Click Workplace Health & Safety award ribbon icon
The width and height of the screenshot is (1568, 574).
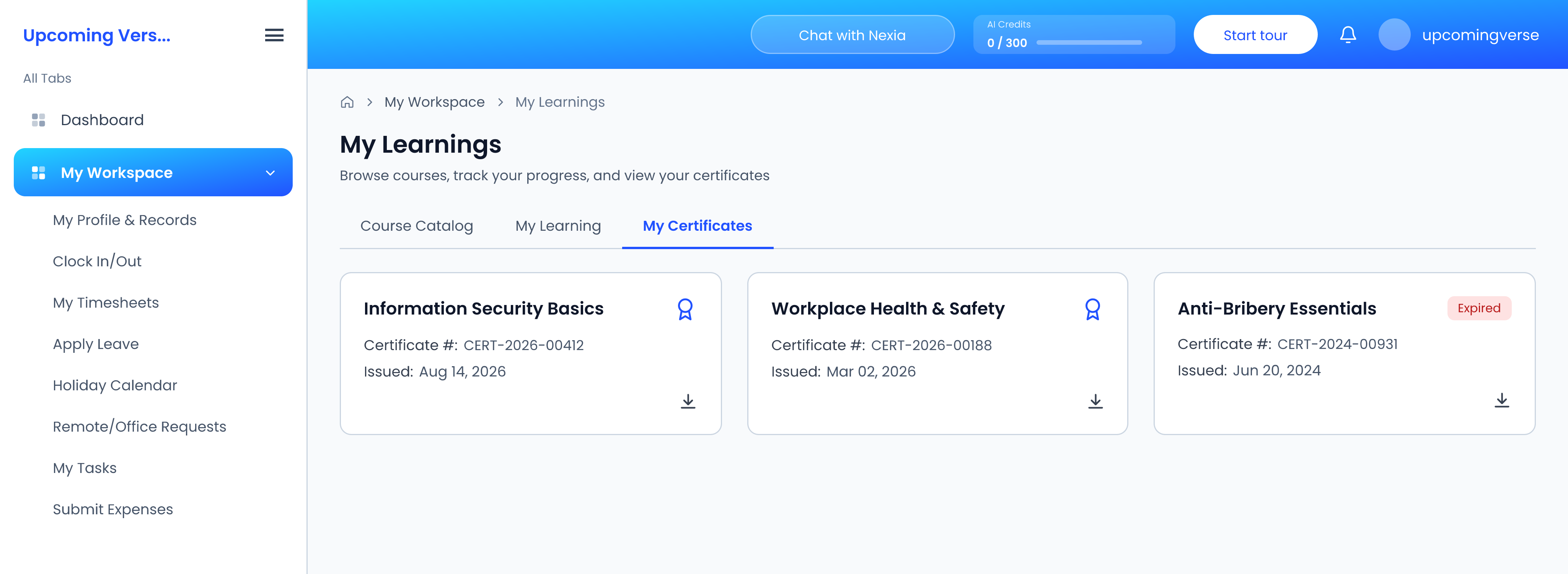1092,309
